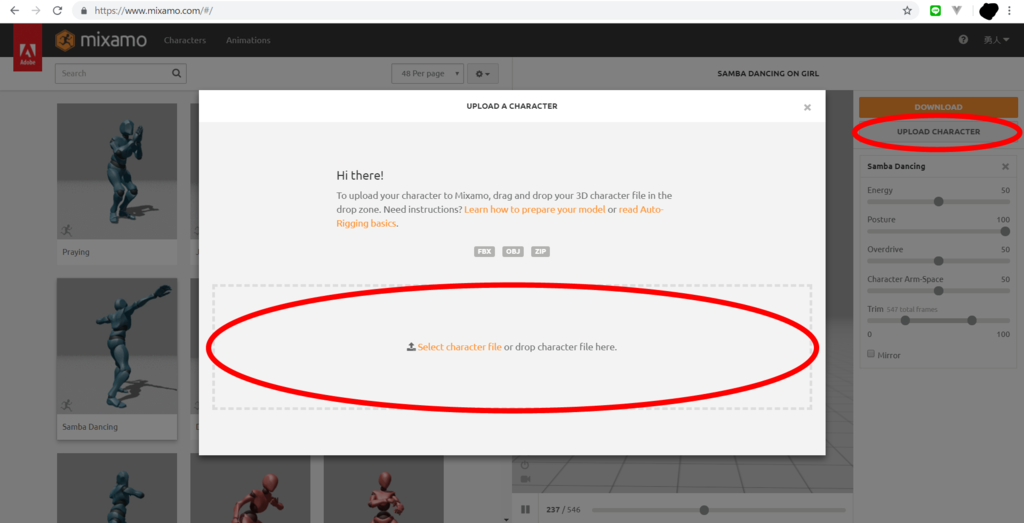Open the green LINE extension icon
Image resolution: width=1024 pixels, height=523 pixels.
pyautogui.click(x=935, y=10)
